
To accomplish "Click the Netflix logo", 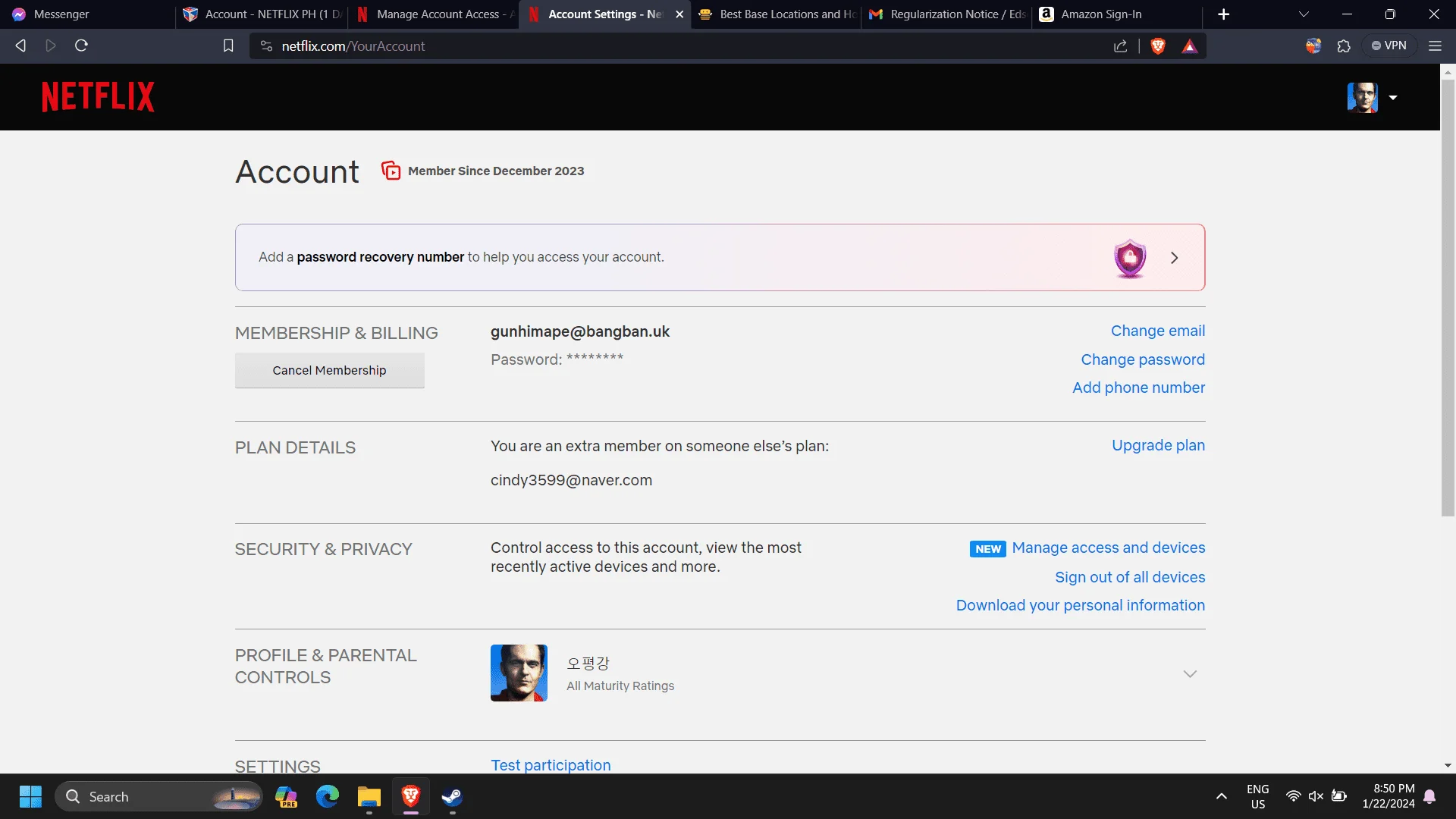I will [98, 97].
